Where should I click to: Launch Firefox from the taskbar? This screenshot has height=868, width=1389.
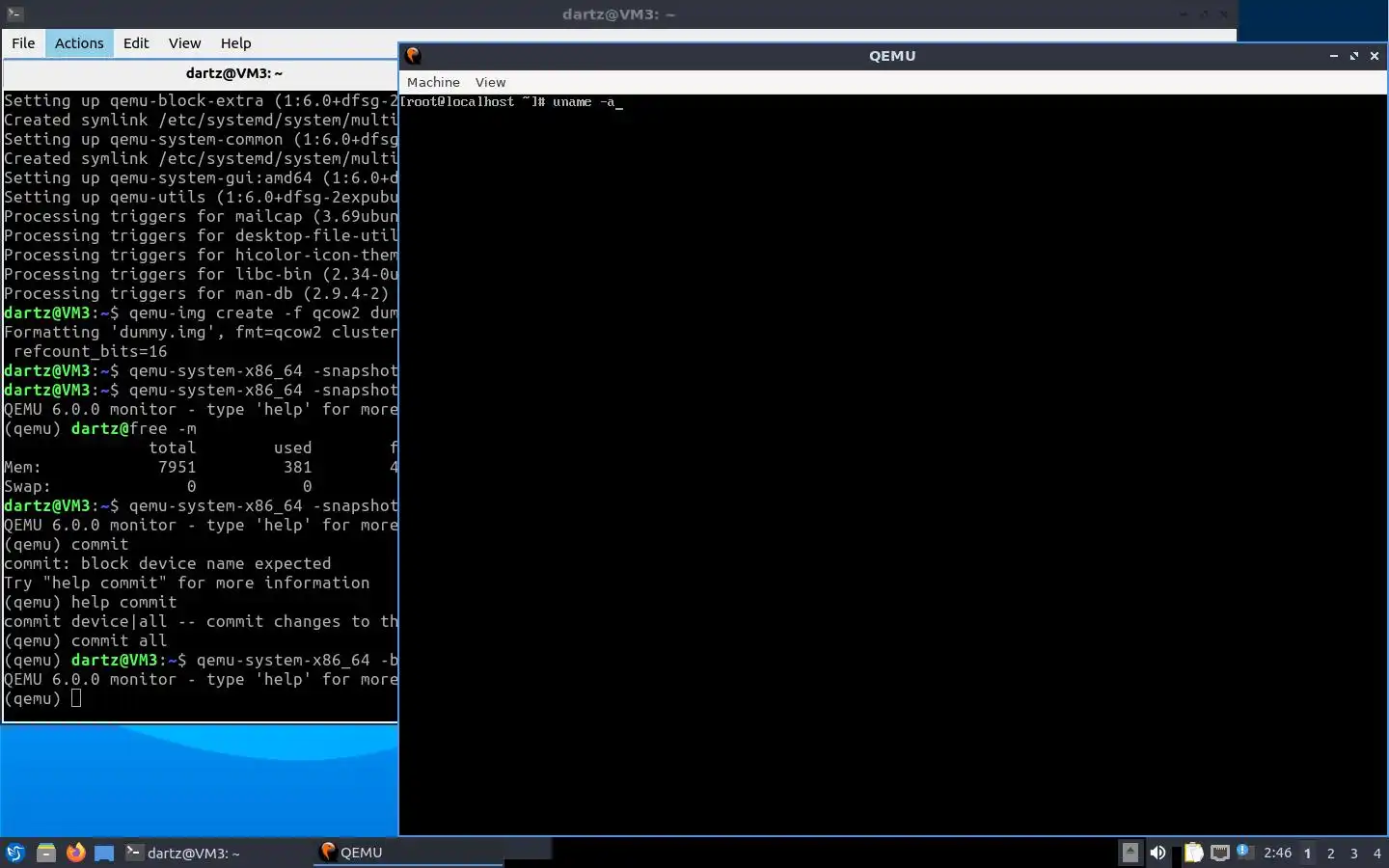[75, 853]
